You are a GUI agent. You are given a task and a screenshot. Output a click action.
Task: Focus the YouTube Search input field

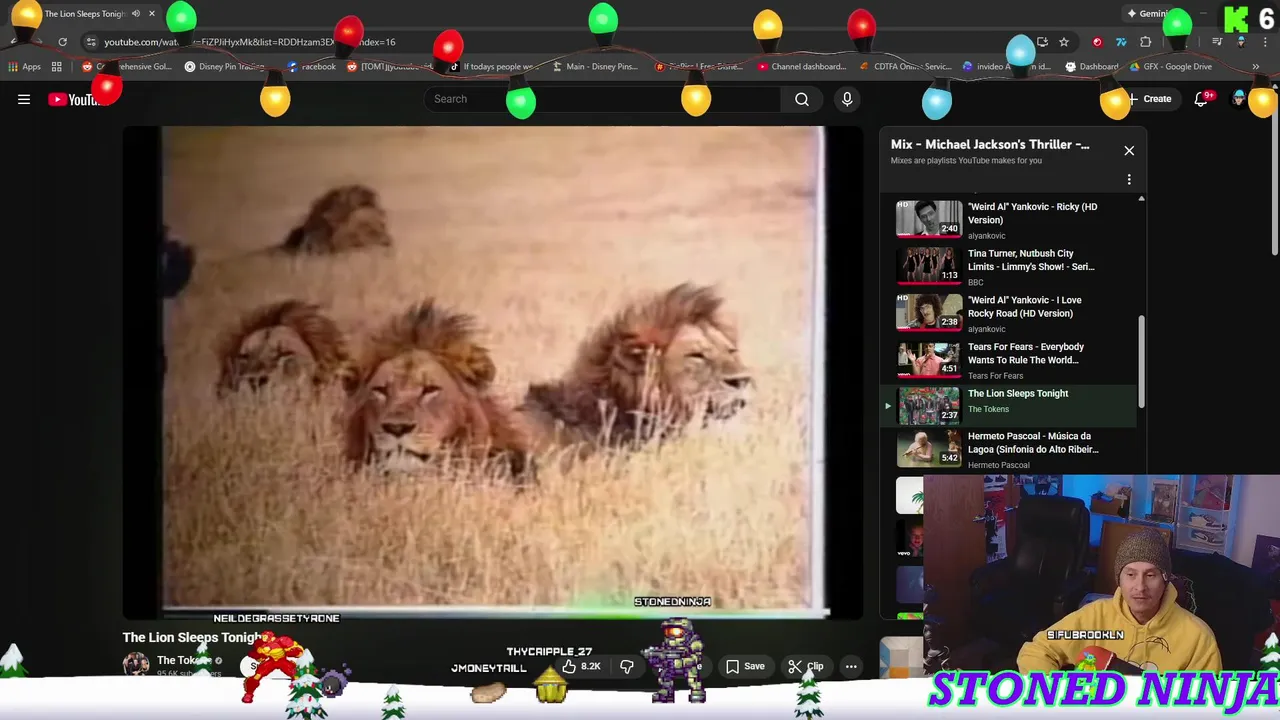603,99
